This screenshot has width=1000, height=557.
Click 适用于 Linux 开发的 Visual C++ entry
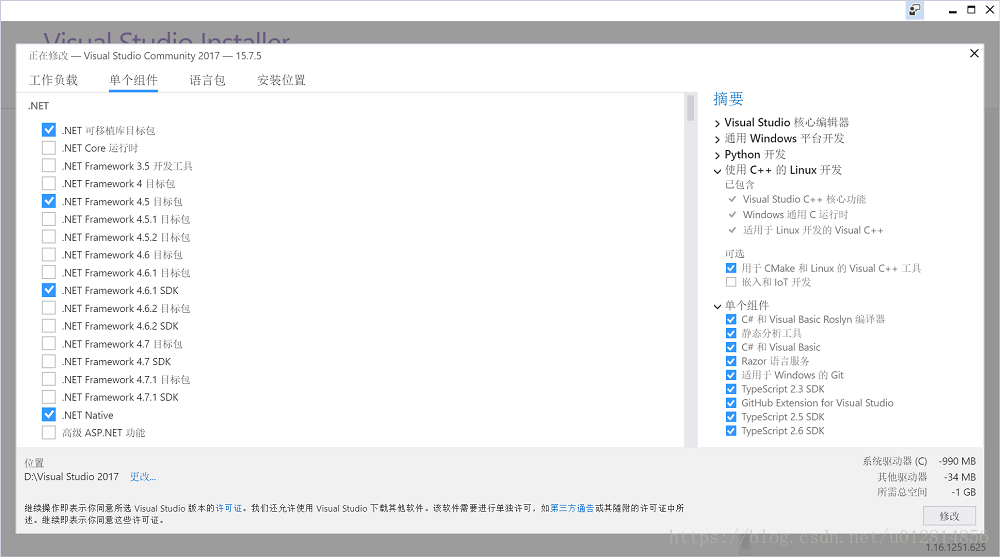point(812,230)
